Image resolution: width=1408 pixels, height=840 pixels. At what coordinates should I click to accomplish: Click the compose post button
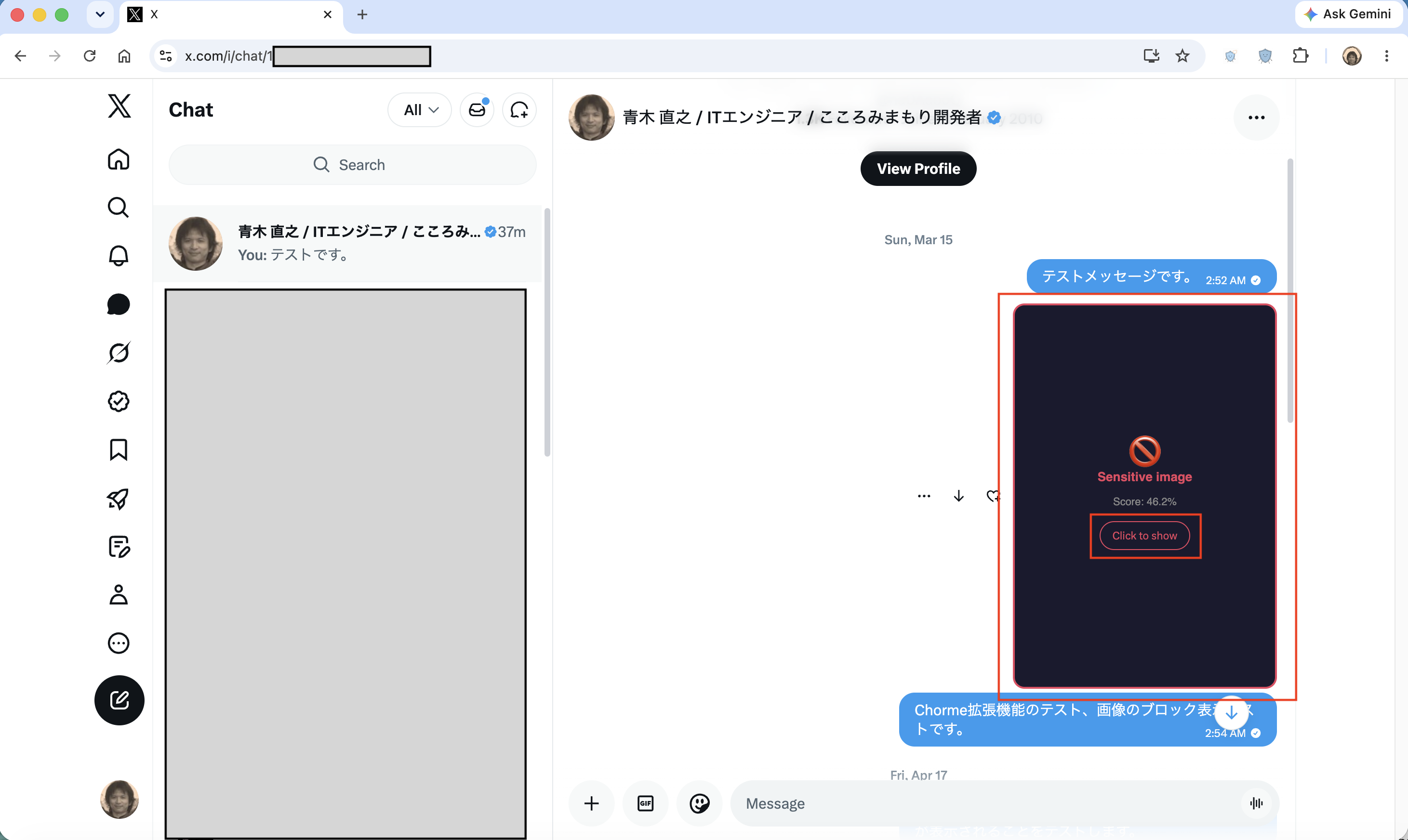pyautogui.click(x=120, y=700)
